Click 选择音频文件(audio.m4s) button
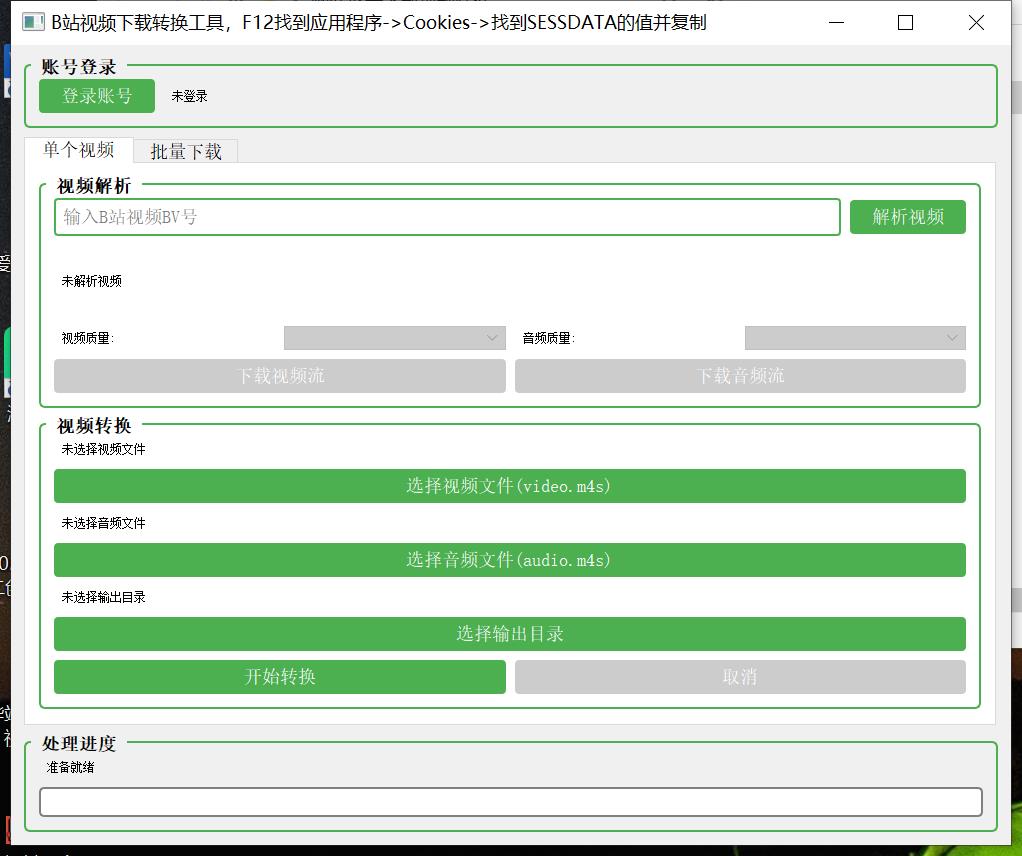This screenshot has height=856, width=1022. click(x=510, y=560)
